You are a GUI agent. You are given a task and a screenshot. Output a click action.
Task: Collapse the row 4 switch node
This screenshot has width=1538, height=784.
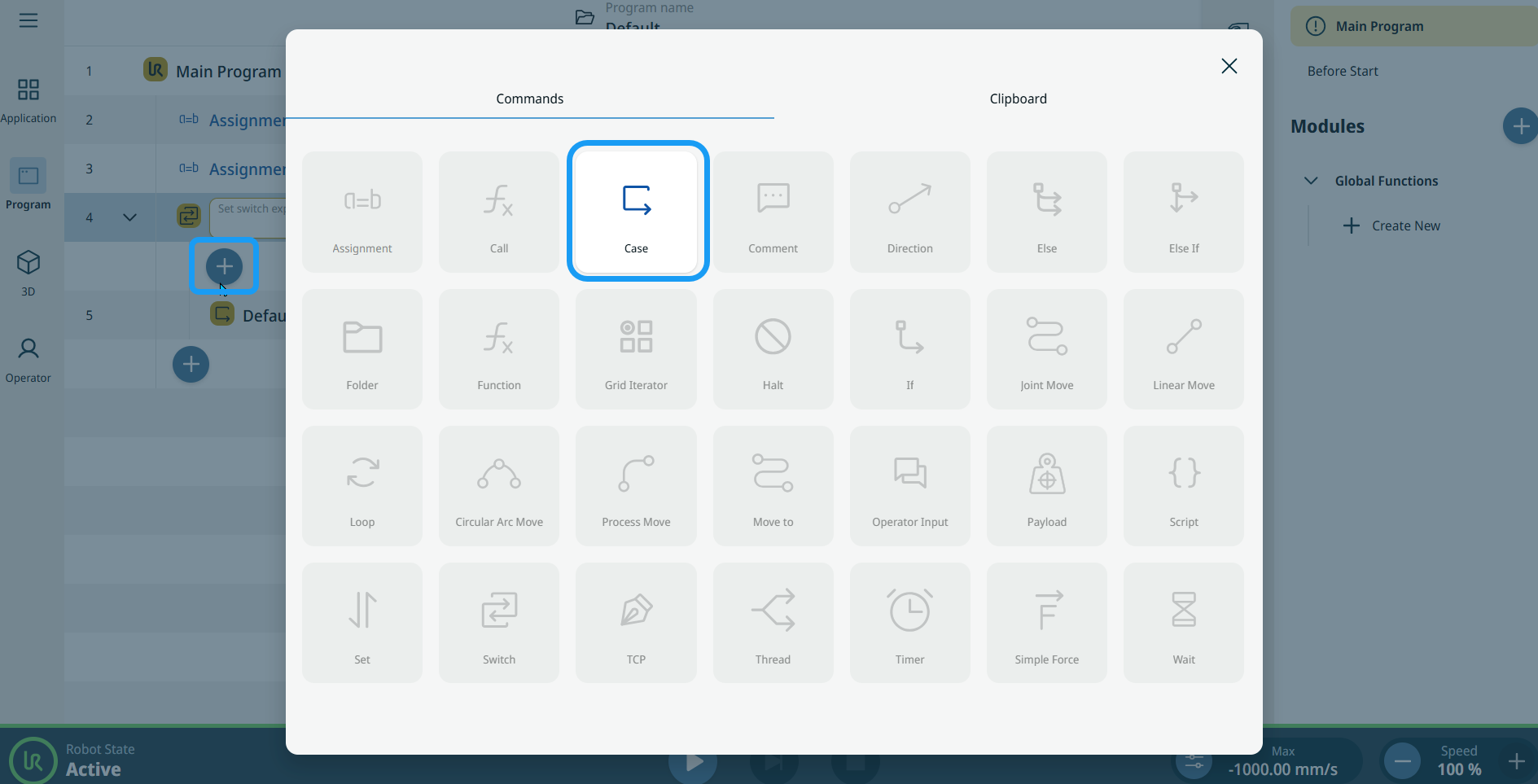129,217
